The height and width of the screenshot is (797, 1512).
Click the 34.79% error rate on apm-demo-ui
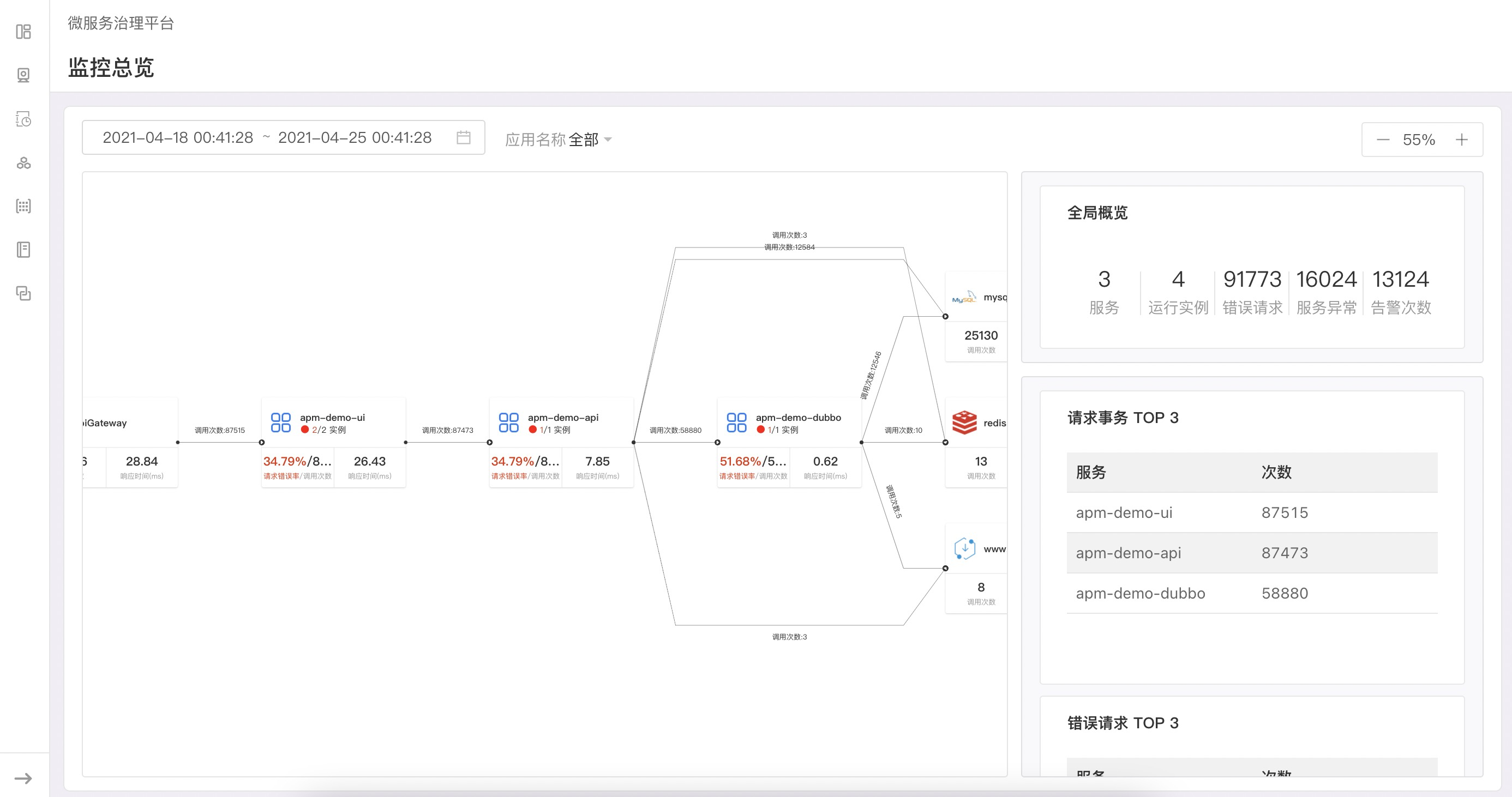tap(285, 461)
